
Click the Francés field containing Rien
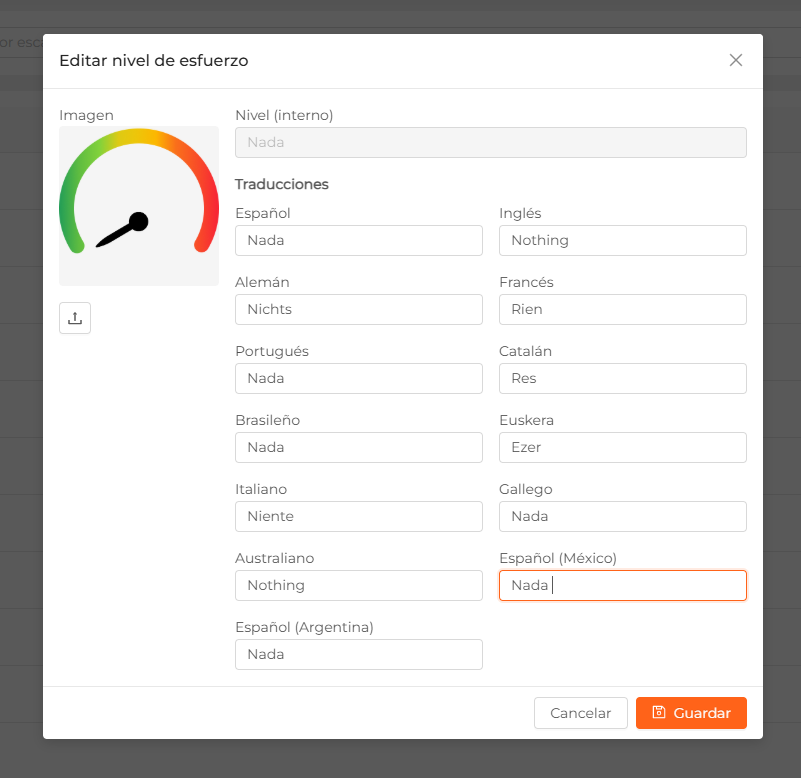pos(623,309)
